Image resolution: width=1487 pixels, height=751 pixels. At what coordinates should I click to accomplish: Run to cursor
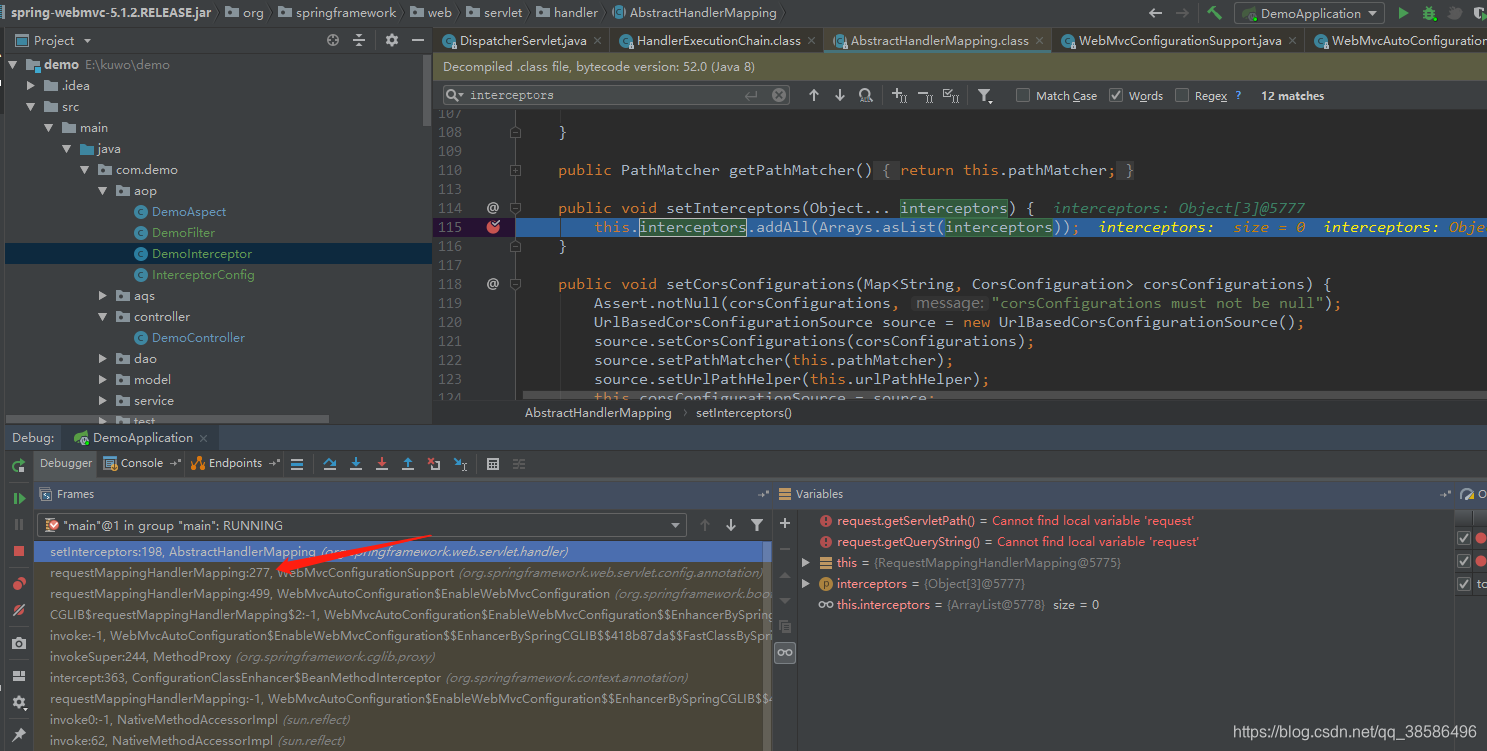click(460, 464)
